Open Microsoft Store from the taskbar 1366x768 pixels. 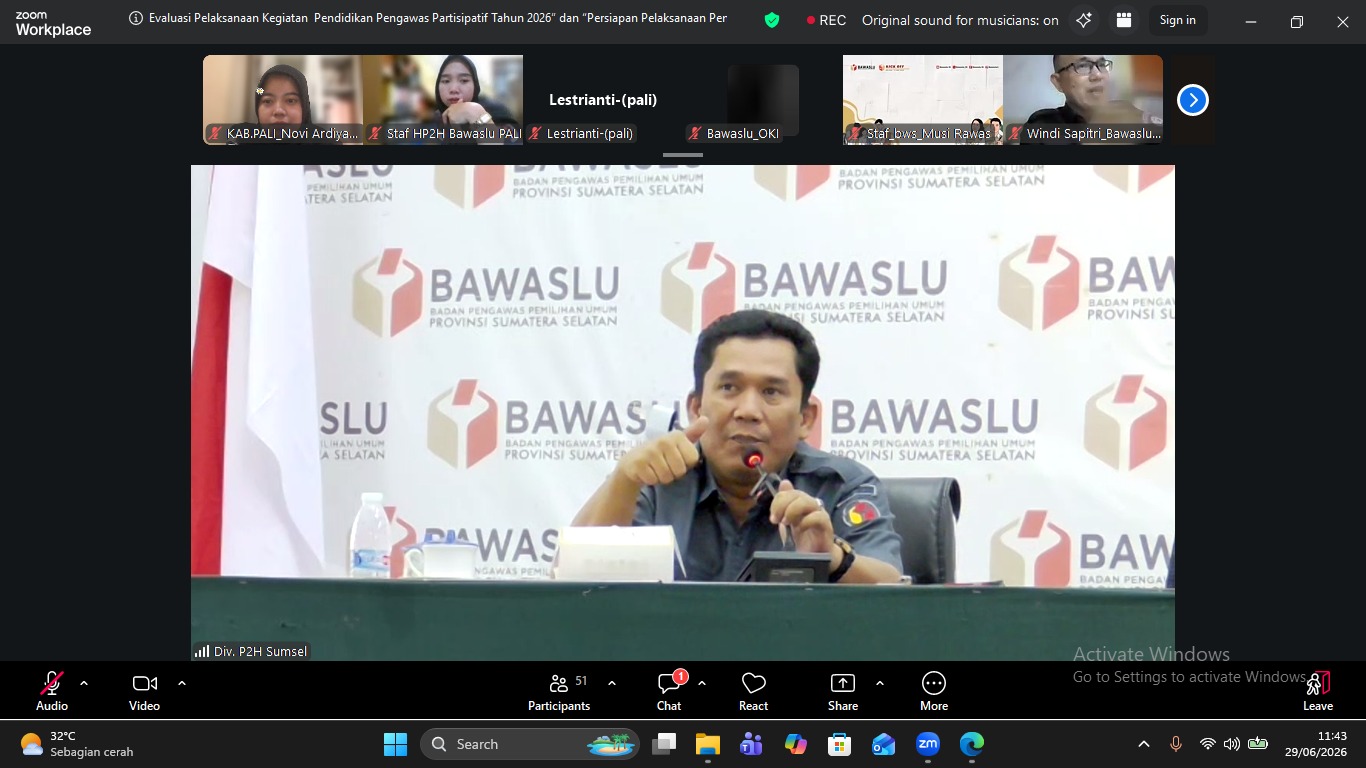point(839,744)
